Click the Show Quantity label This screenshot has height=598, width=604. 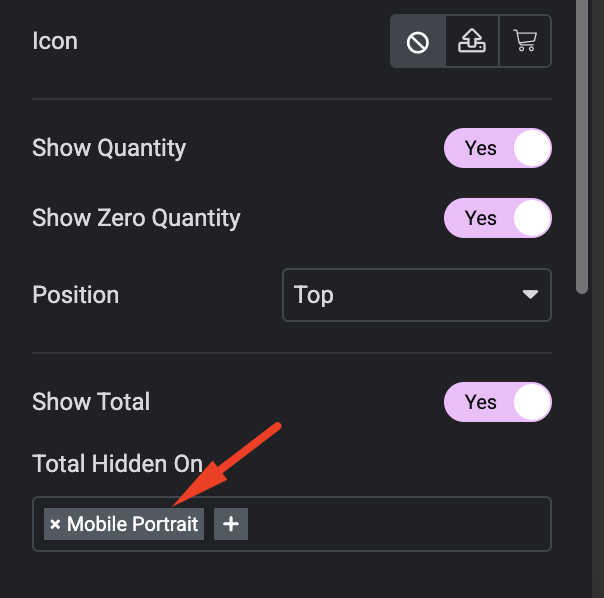pos(109,148)
